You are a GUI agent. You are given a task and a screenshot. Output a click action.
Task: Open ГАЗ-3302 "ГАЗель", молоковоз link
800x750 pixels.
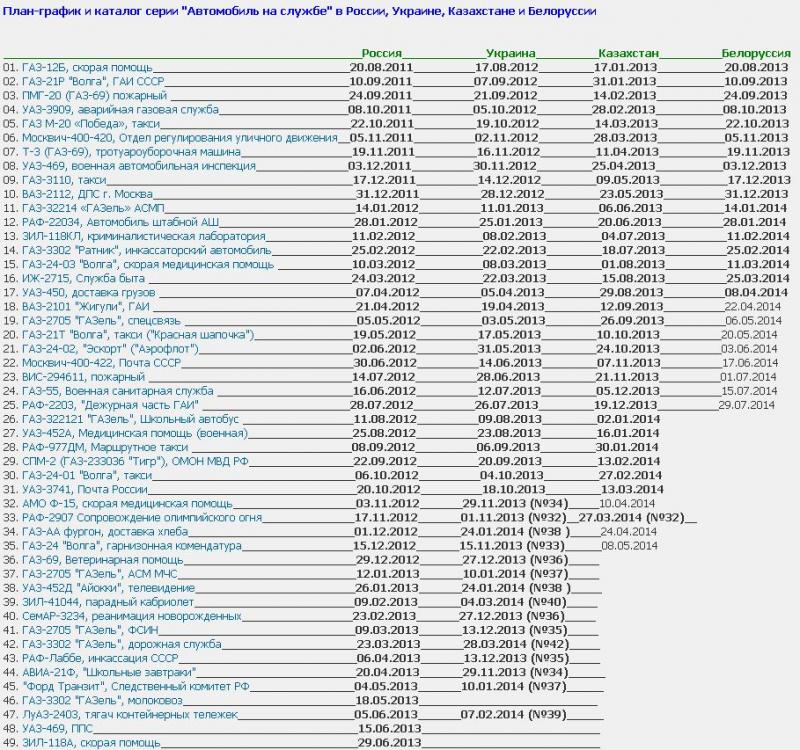tap(102, 700)
